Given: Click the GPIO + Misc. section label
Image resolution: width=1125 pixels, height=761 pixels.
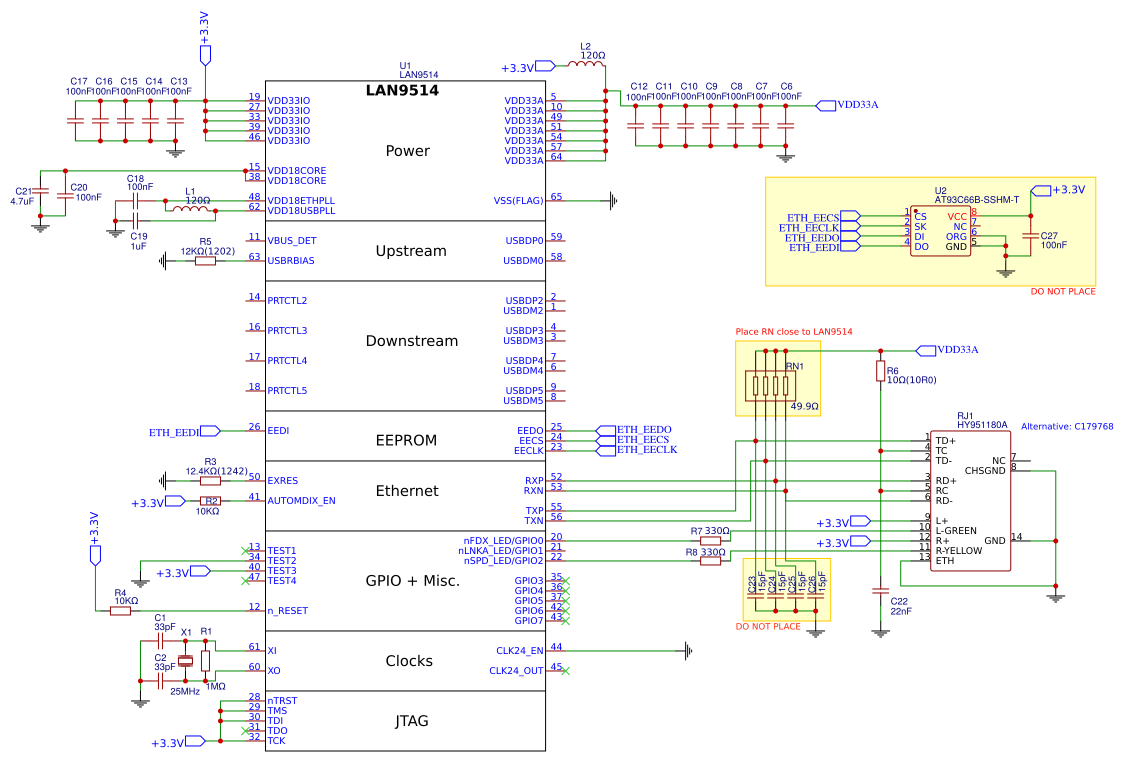Looking at the screenshot, I should [x=413, y=581].
